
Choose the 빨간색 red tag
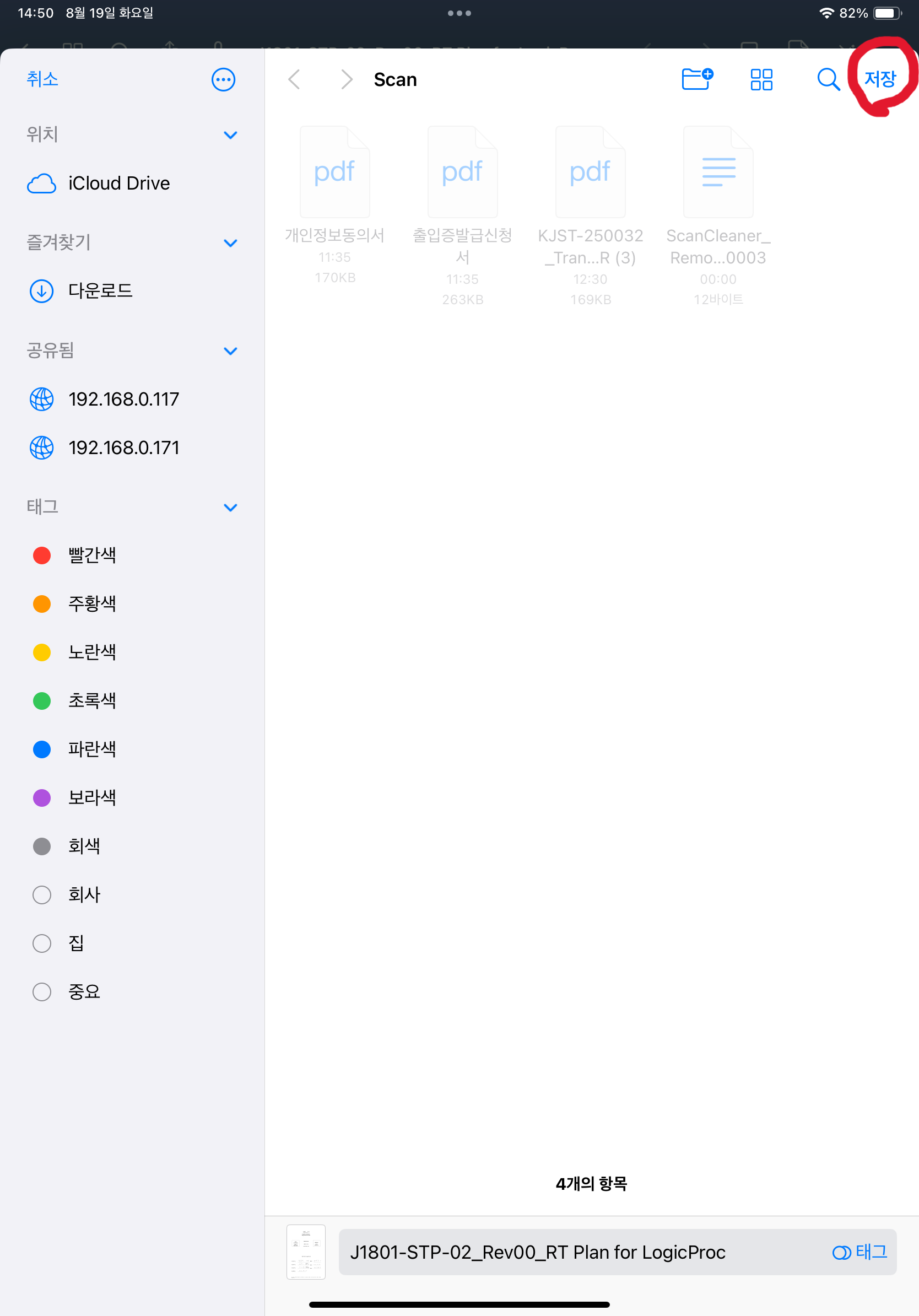coord(91,555)
